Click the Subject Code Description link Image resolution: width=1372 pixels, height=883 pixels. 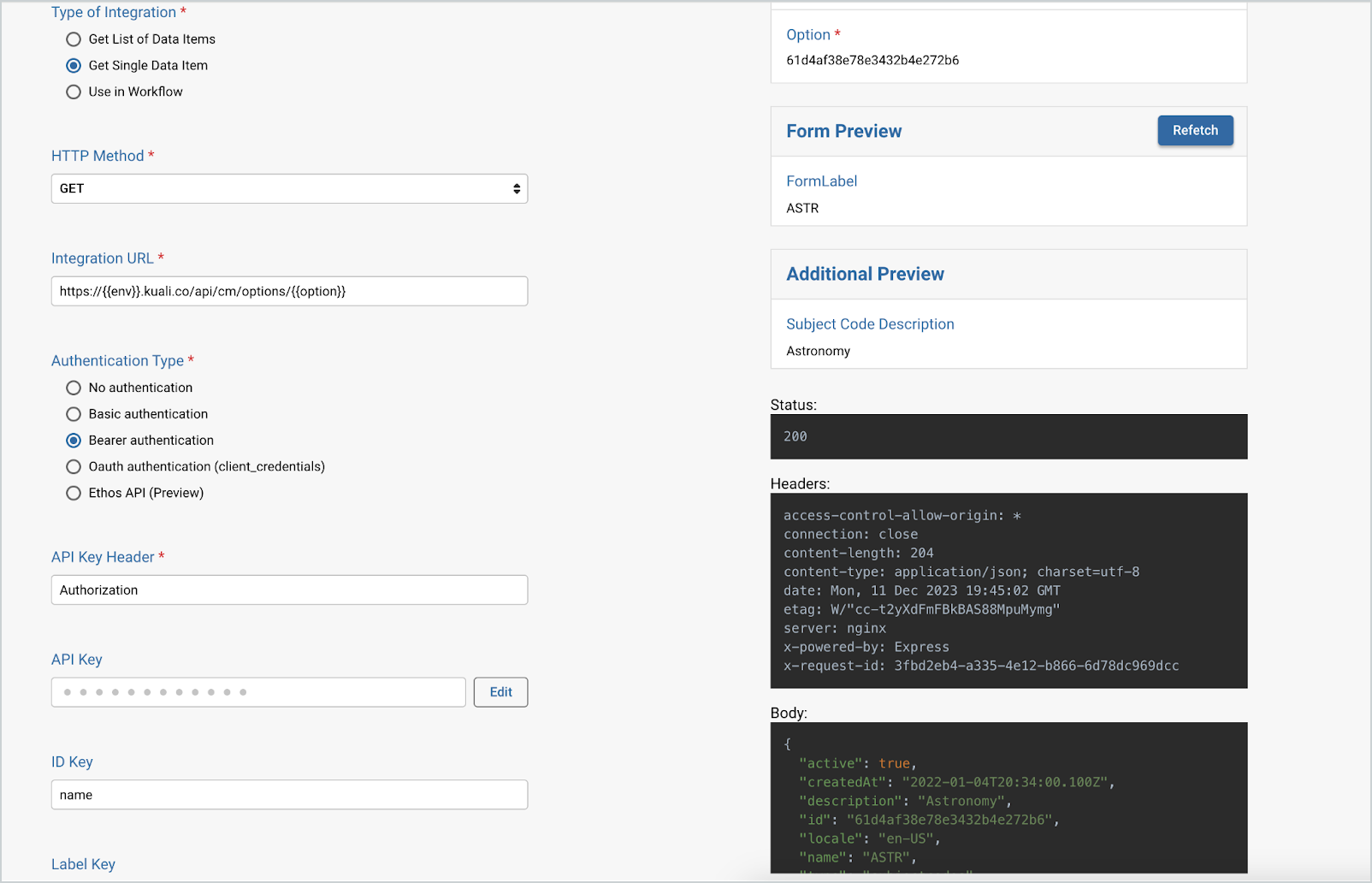pos(870,324)
